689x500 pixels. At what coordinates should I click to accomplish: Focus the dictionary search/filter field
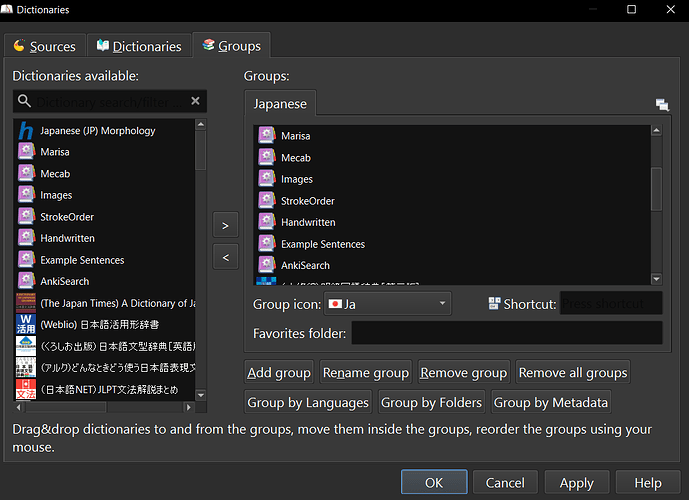click(x=110, y=101)
